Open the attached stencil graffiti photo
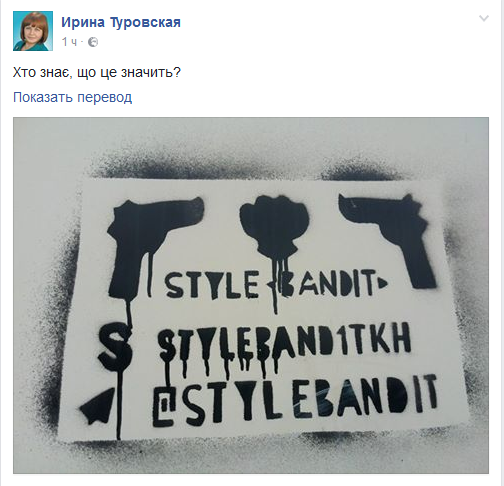504x486 pixels. tap(251, 295)
